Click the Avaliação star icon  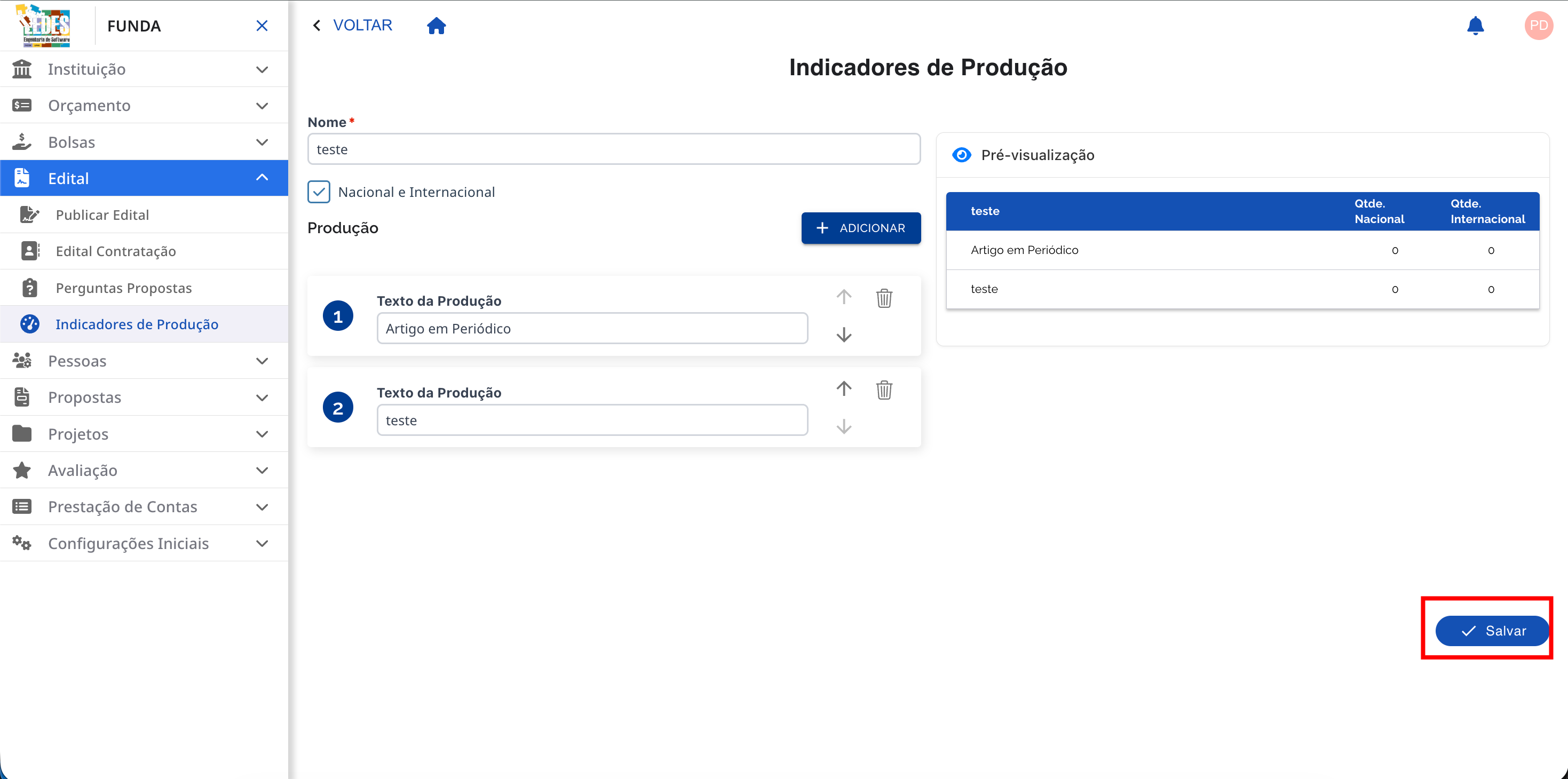coord(22,470)
